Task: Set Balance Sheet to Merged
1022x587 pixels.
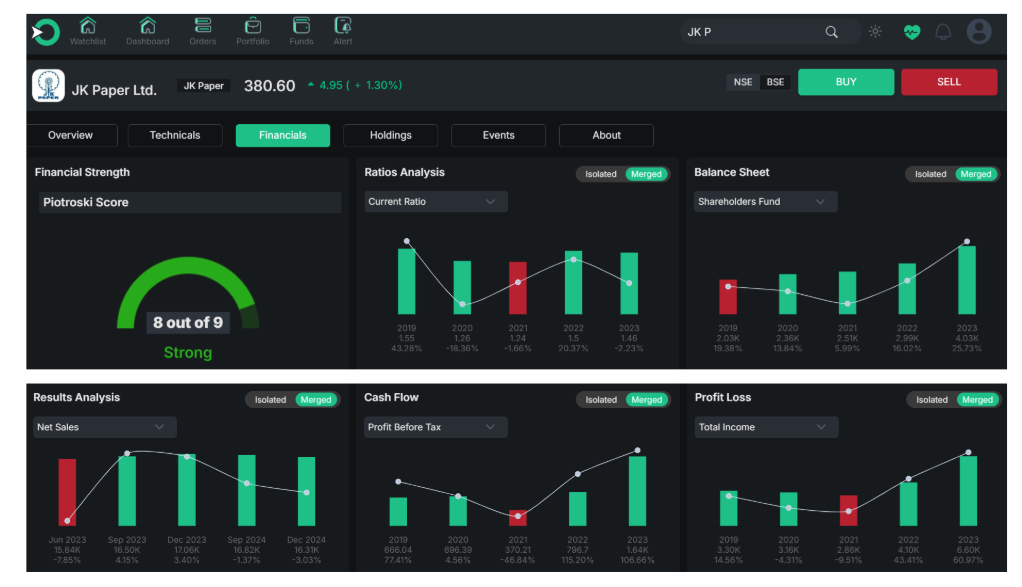Action: coord(976,174)
